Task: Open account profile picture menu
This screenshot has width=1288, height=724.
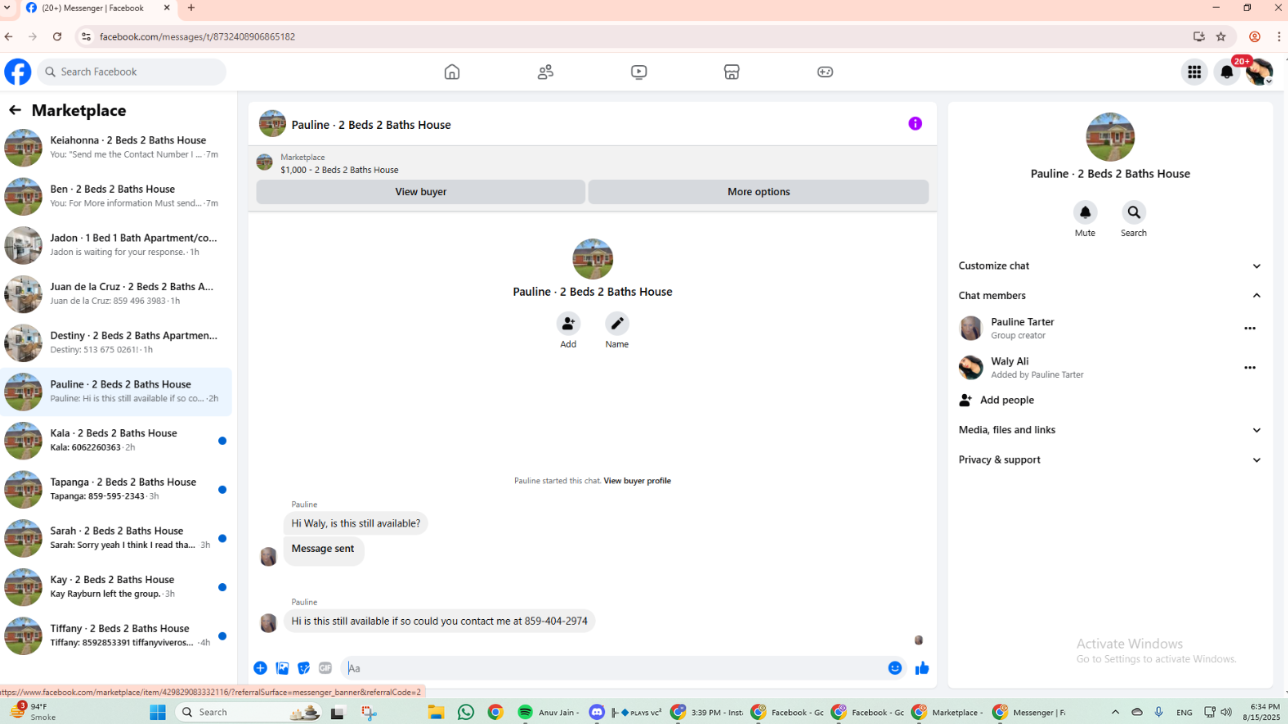Action: tap(1259, 72)
